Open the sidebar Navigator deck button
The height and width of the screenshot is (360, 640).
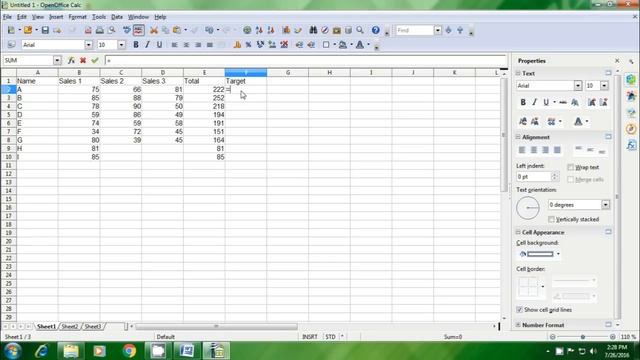pos(631,129)
